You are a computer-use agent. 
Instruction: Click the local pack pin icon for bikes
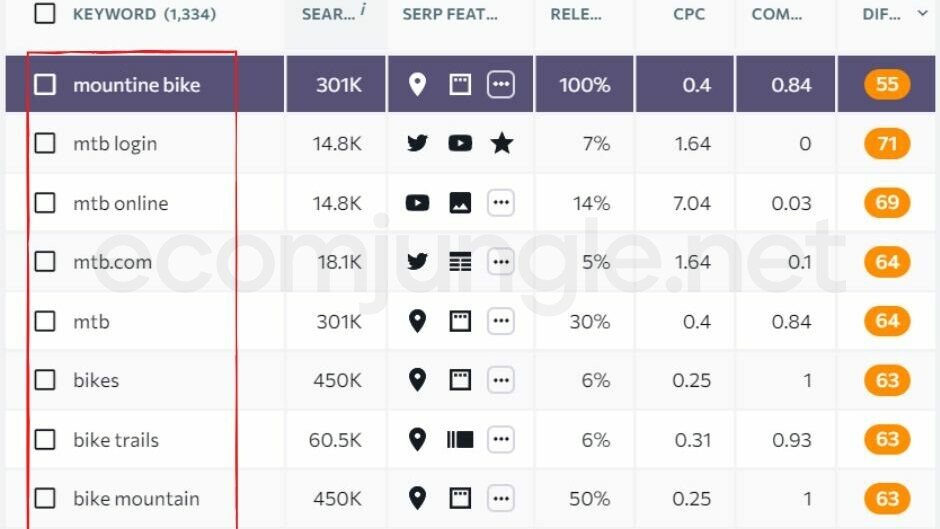418,380
